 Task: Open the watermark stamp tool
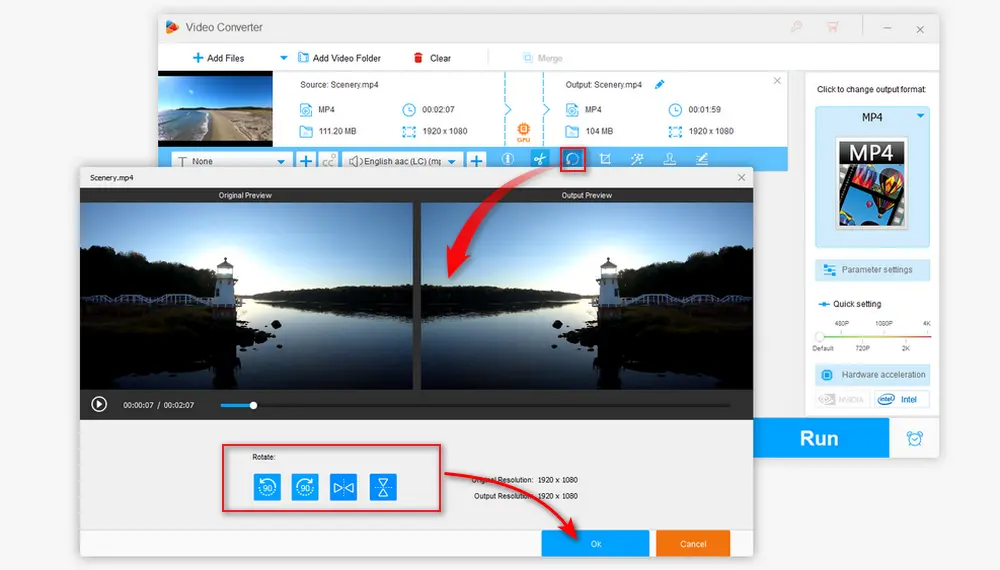pos(669,159)
